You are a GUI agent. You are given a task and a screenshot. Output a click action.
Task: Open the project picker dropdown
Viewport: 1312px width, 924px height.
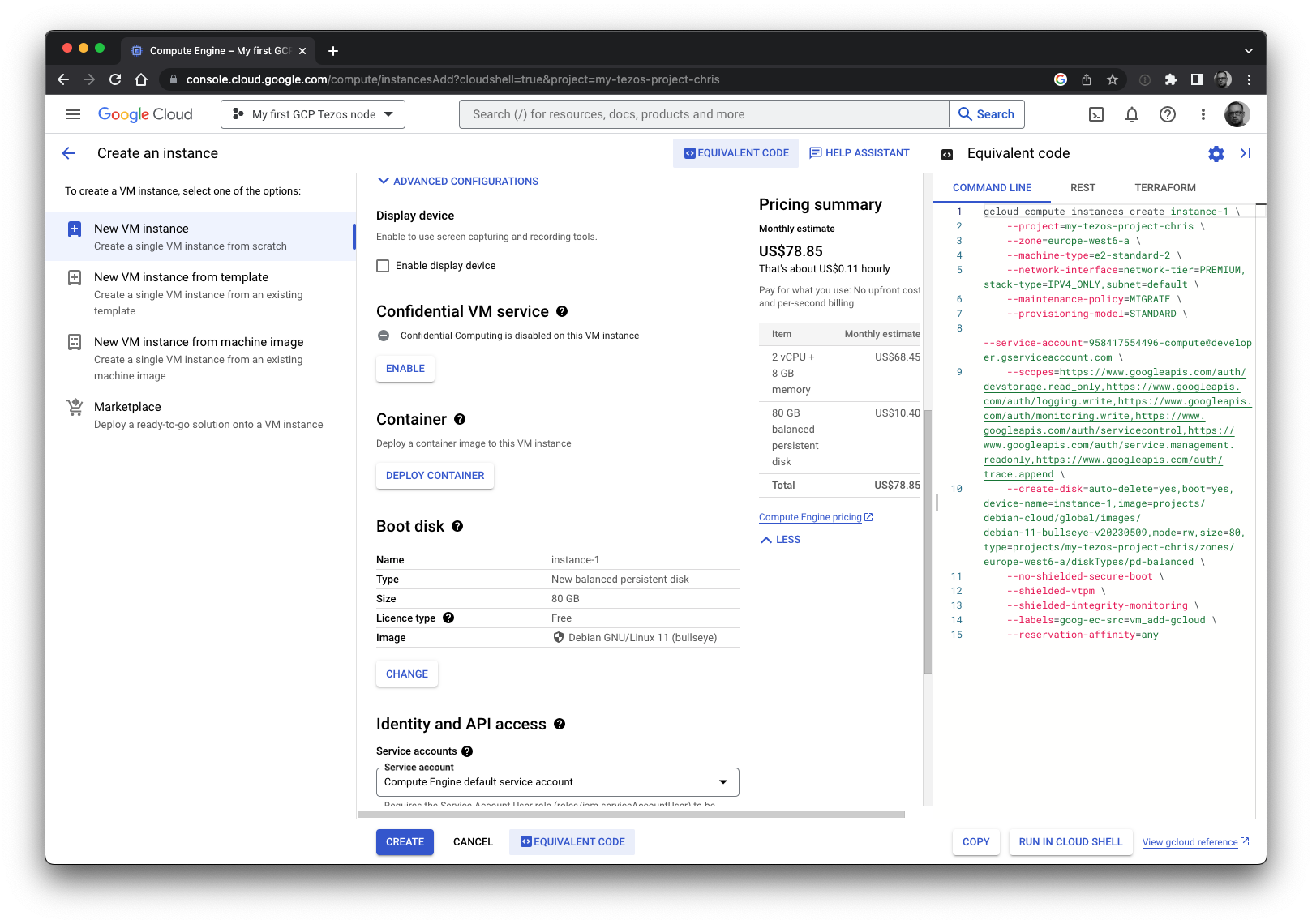312,113
